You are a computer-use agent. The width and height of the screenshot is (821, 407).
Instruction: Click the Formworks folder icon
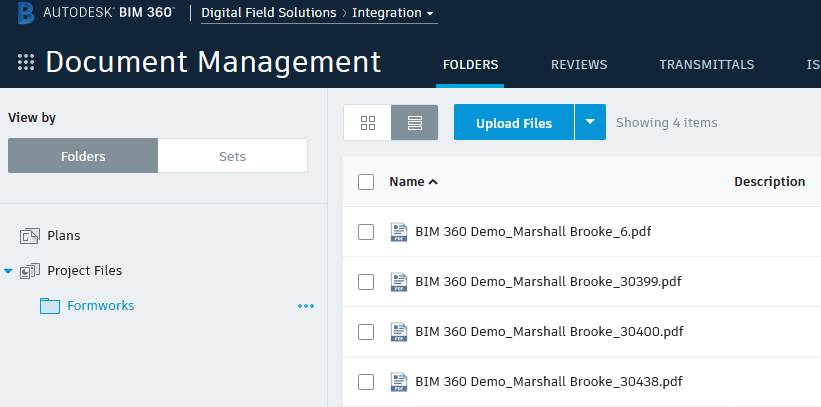pyautogui.click(x=50, y=306)
